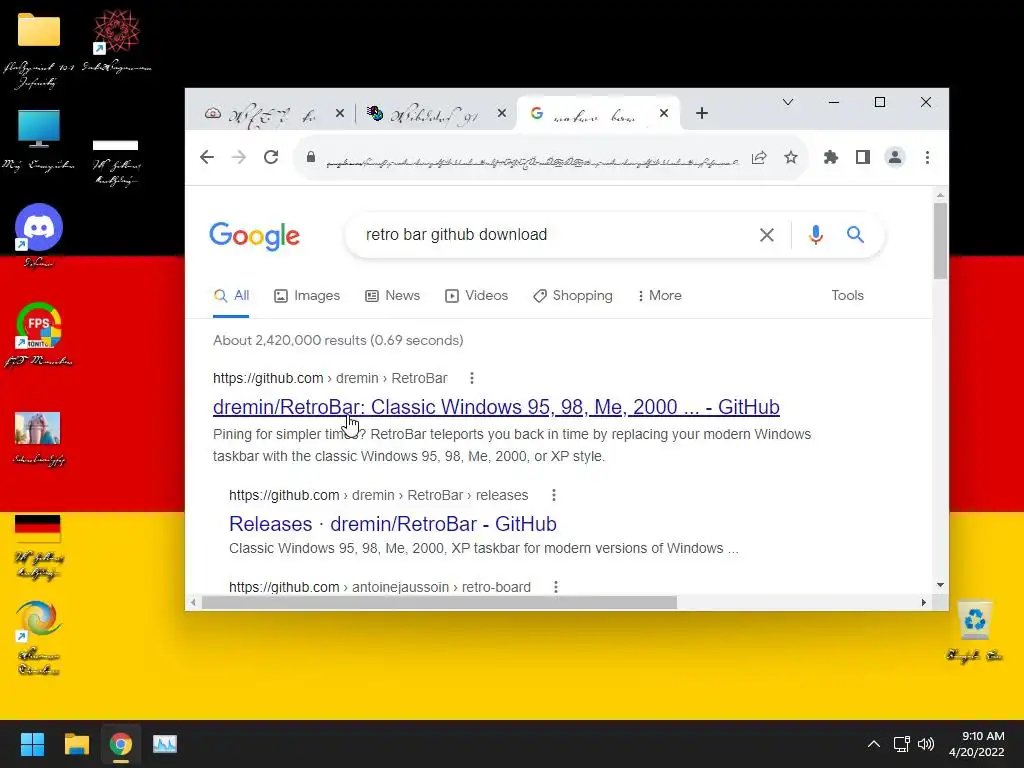Switch to the Images tab
Viewport: 1024px width, 768px height.
307,296
